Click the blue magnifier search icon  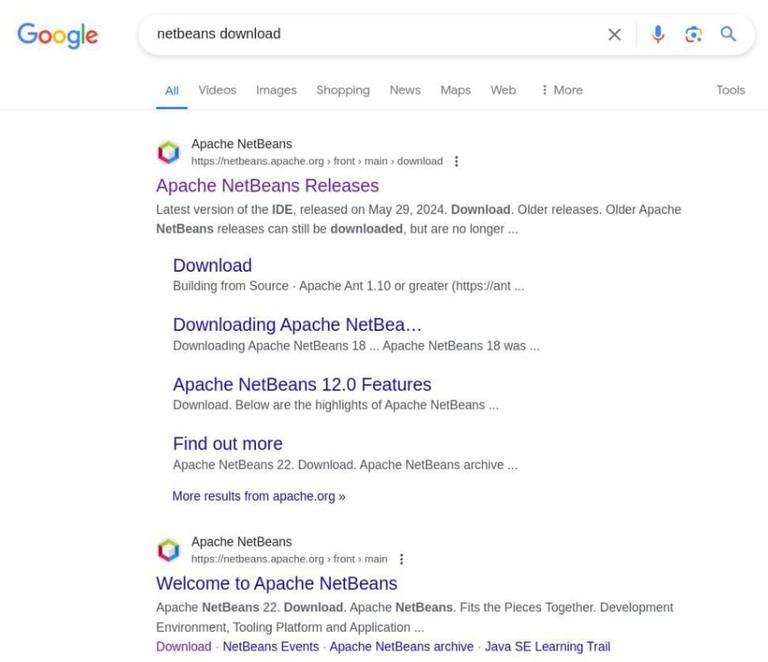(x=729, y=34)
